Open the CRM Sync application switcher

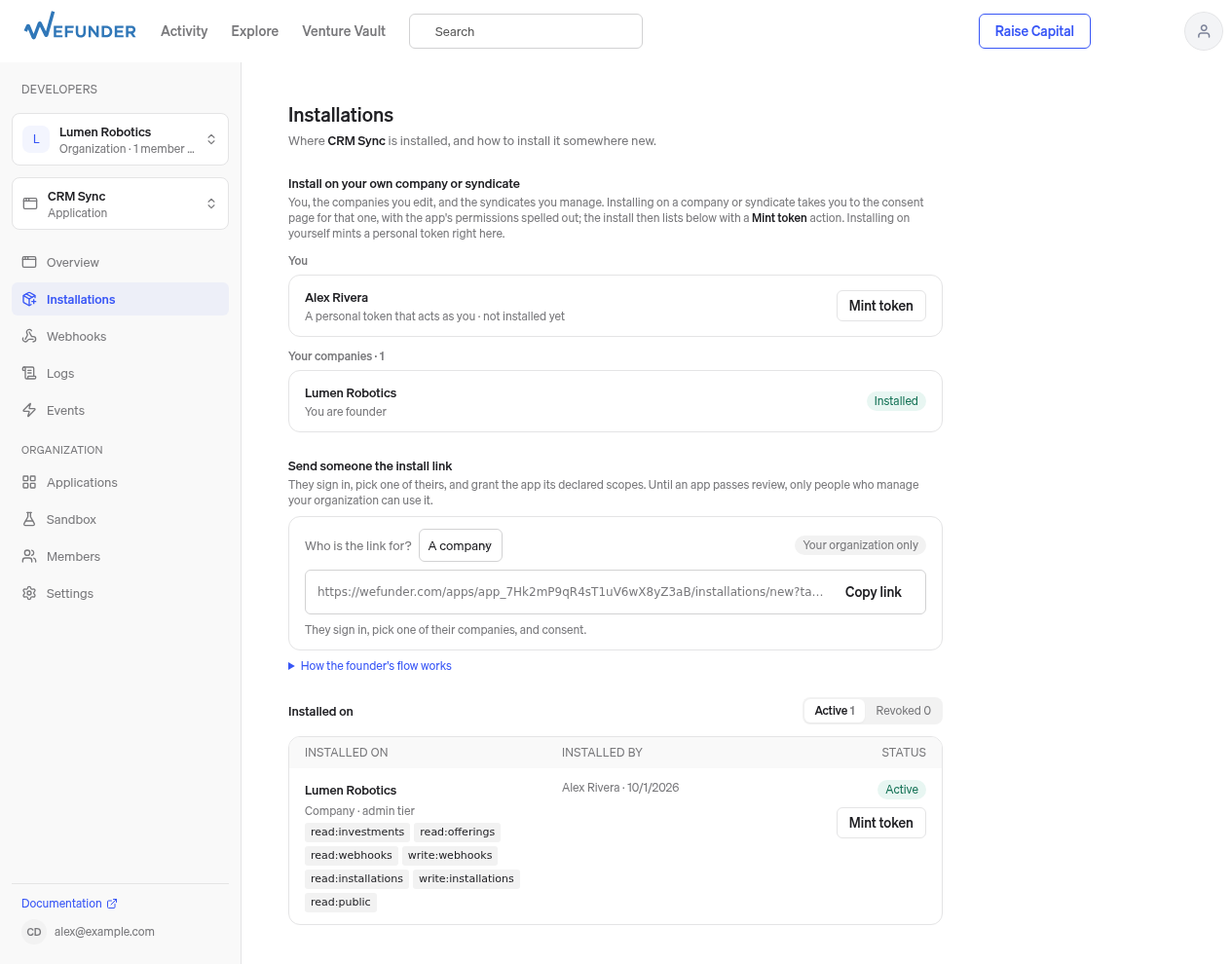(120, 204)
